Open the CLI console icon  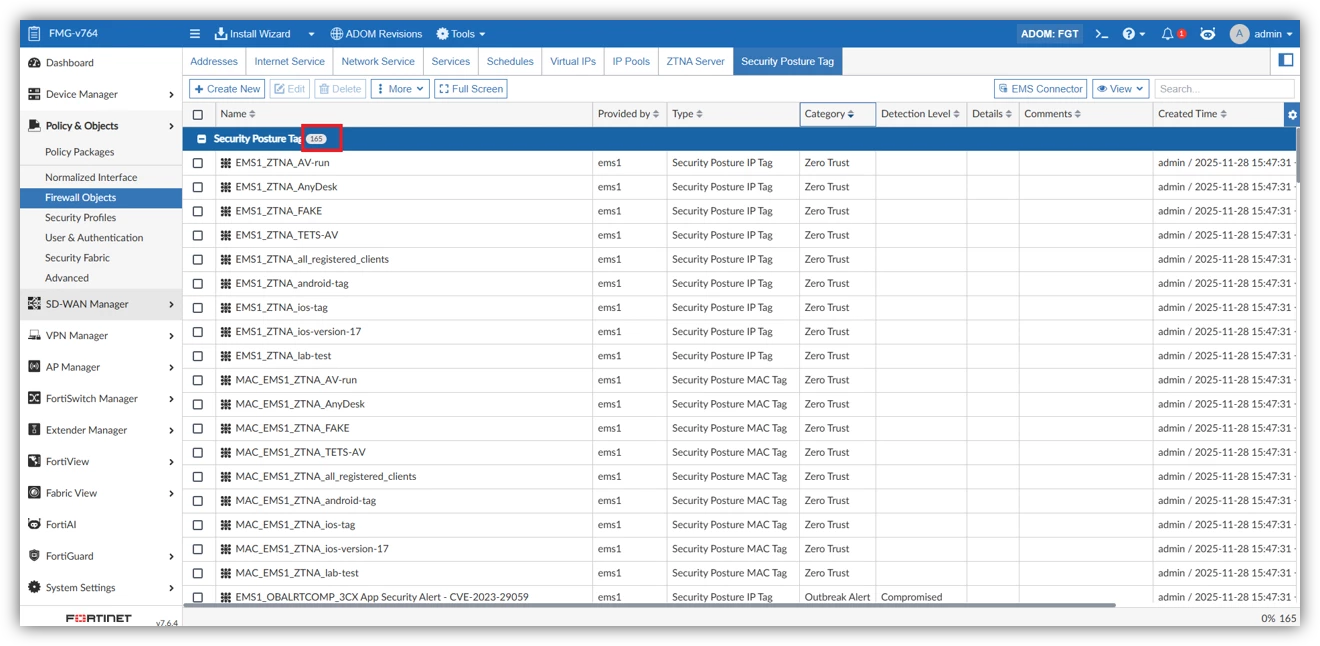[1101, 33]
